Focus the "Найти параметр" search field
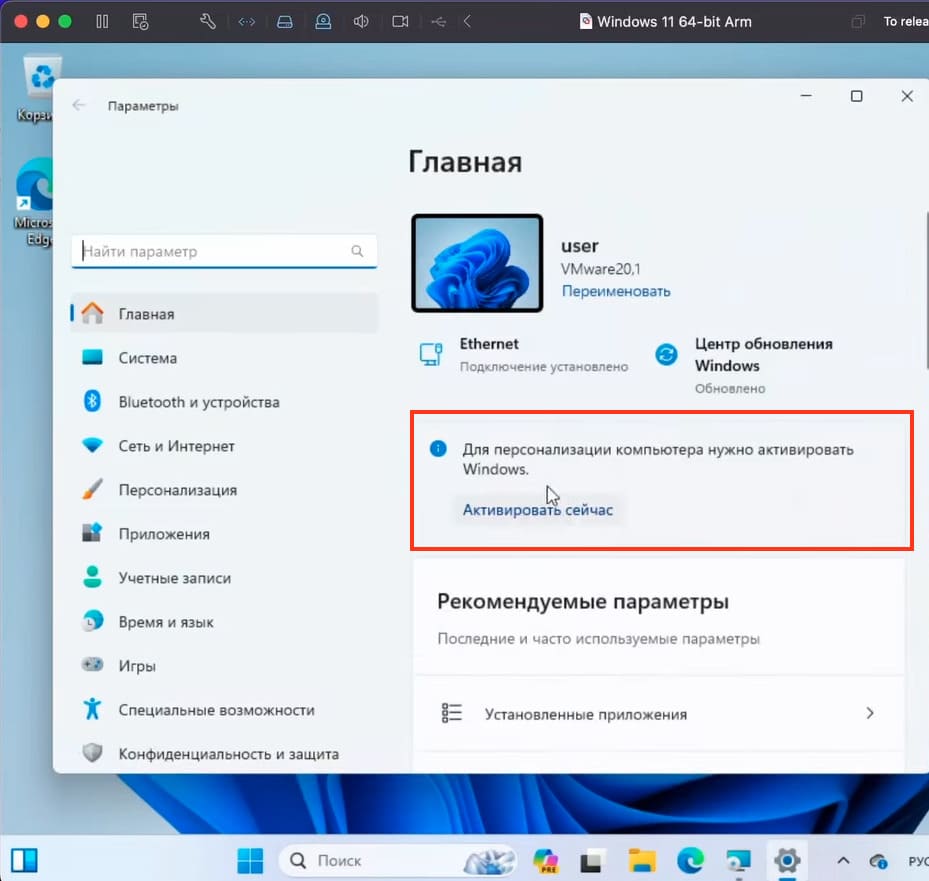Viewport: 929px width, 881px height. pos(224,251)
